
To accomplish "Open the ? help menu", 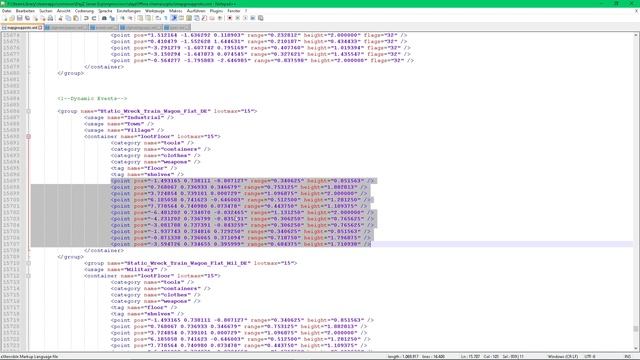I will pos(246,11).
